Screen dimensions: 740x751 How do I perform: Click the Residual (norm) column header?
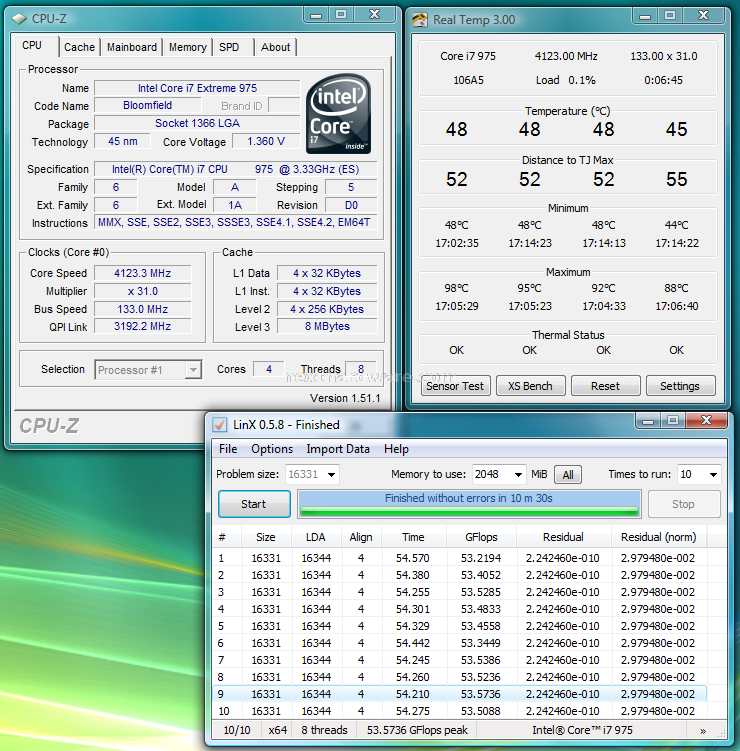tap(659, 537)
